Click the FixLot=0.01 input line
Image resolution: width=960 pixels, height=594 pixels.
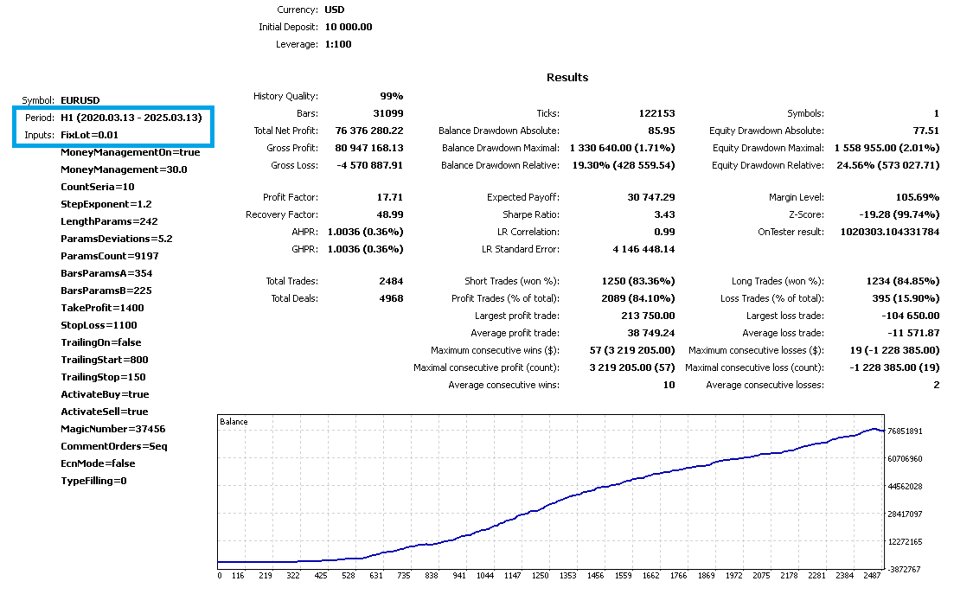[x=89, y=135]
